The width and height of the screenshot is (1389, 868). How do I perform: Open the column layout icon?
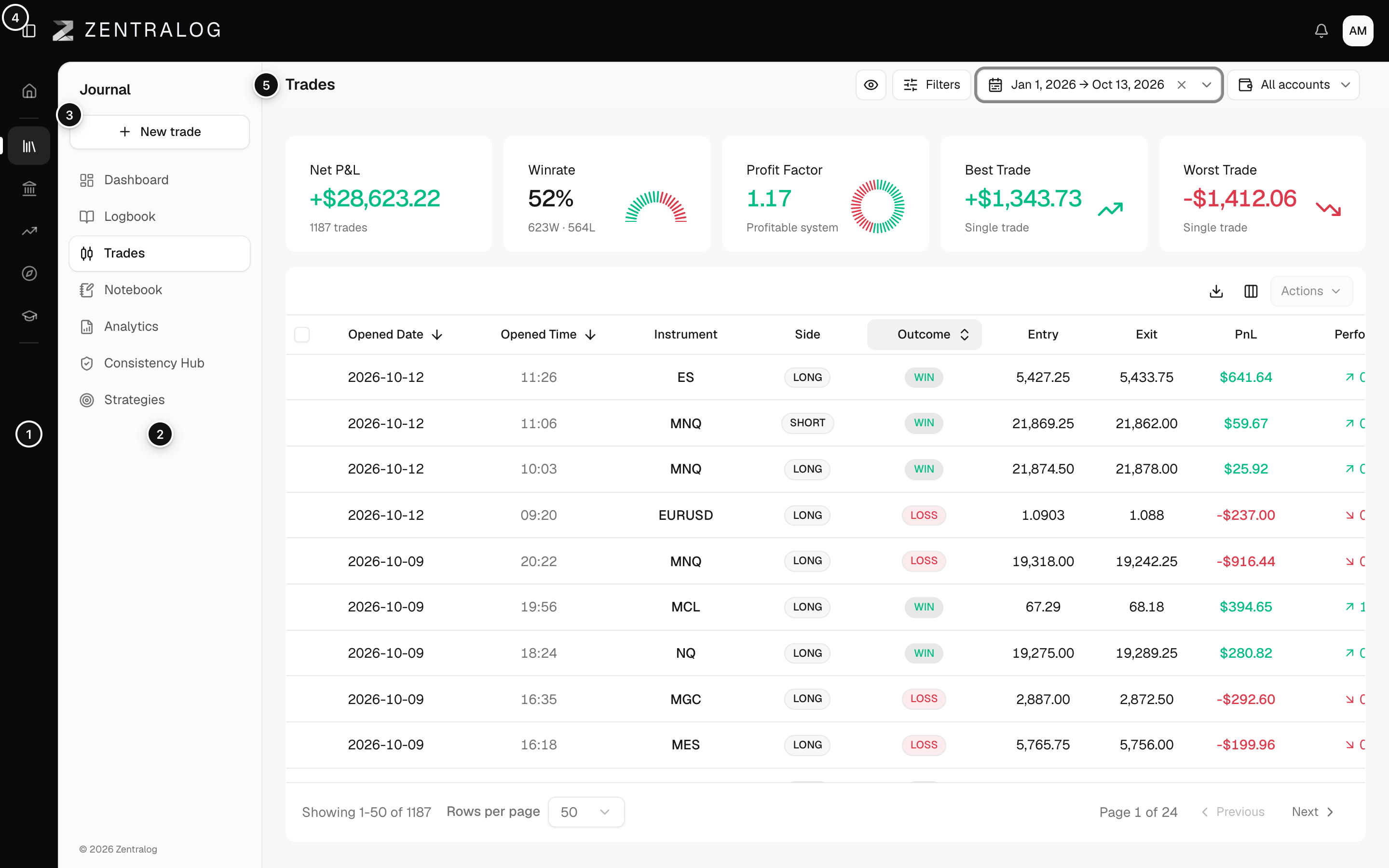[x=1251, y=292]
